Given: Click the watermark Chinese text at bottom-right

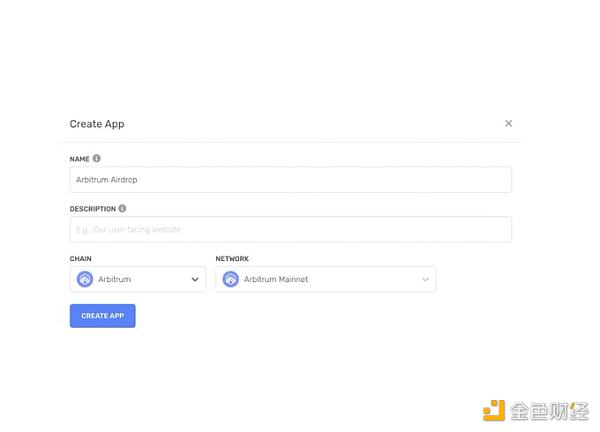Looking at the screenshot, I should pos(550,411).
